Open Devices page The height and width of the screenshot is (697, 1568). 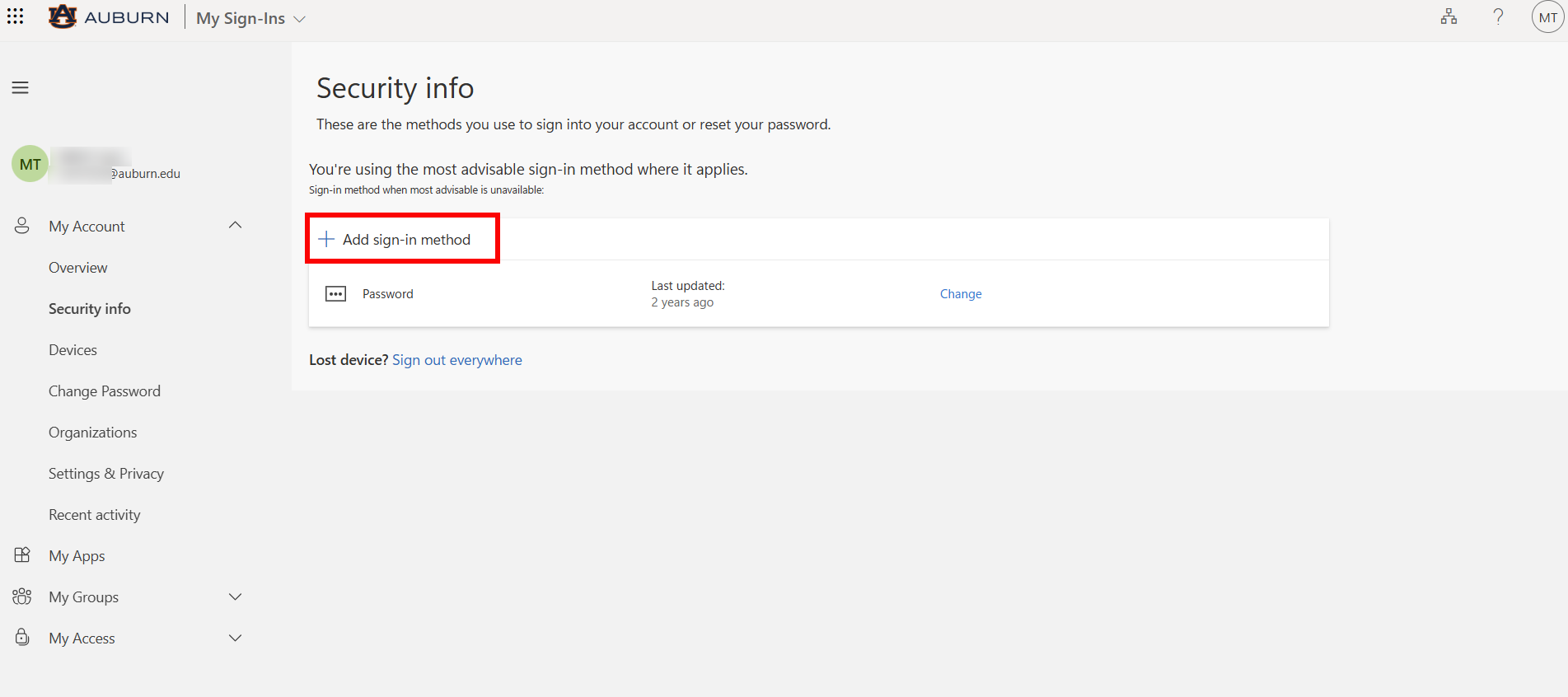[73, 350]
